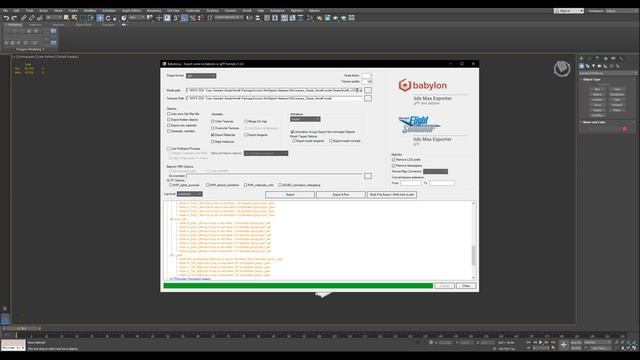The height and width of the screenshot is (360, 640).
Task: Switch to the Utilities command panel tab
Action: [x=621, y=59]
